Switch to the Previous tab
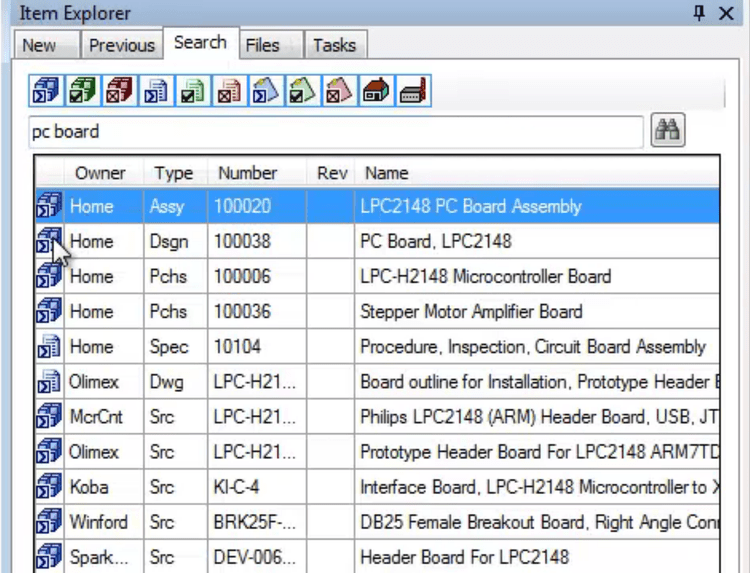Screen dimensions: 750x573 coord(122,45)
